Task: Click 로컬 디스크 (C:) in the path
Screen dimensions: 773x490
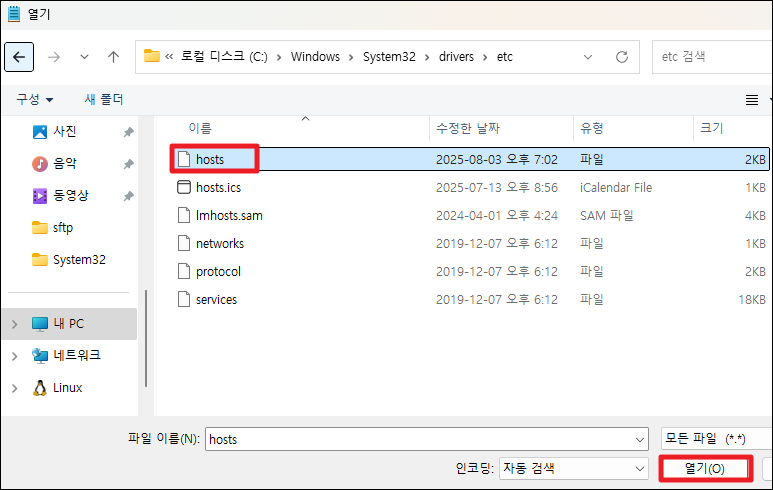Action: (x=224, y=57)
